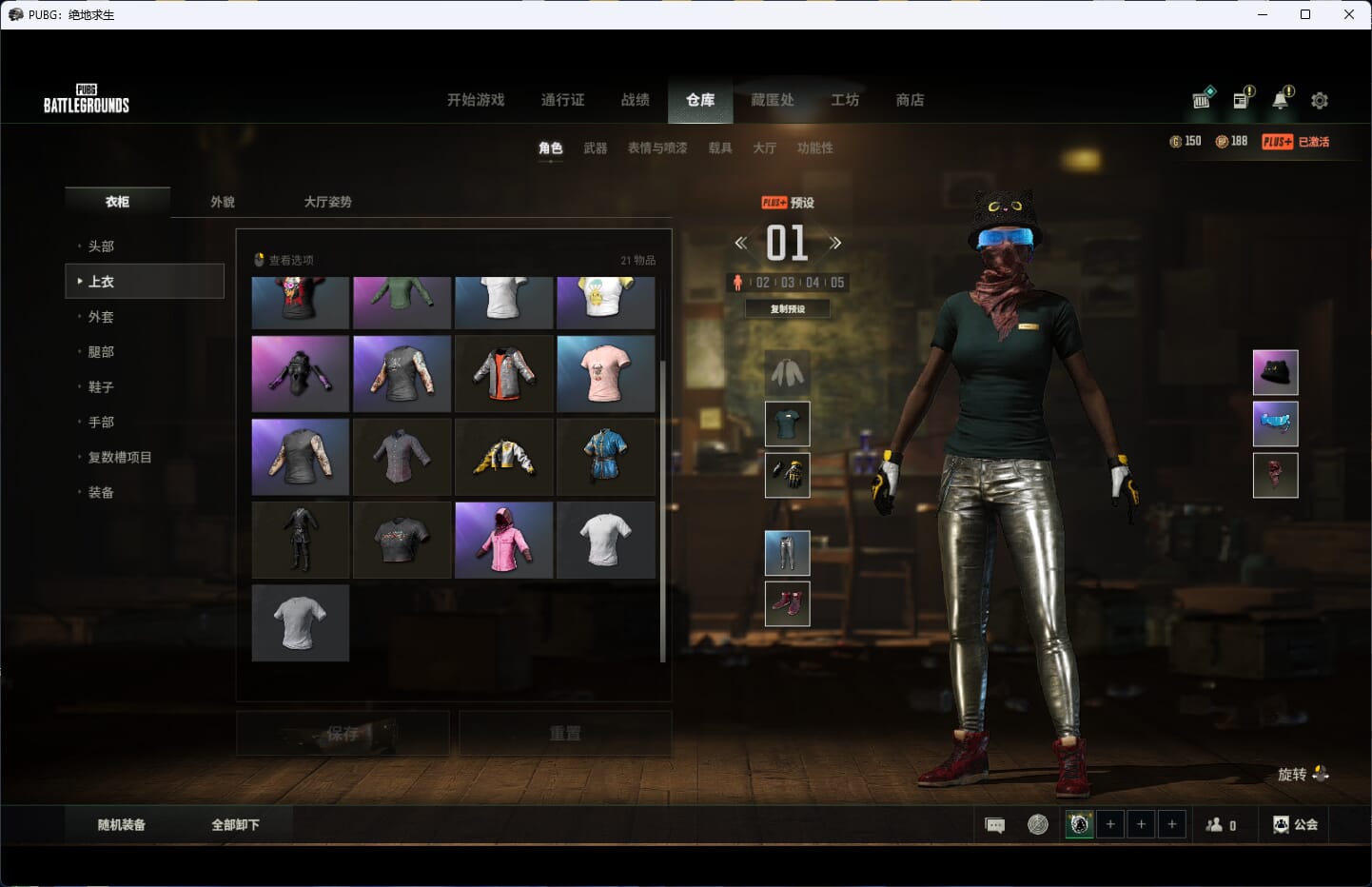Viewport: 1372px width, 887px height.
Task: Open the 公会 guild button
Action: coord(1296,824)
